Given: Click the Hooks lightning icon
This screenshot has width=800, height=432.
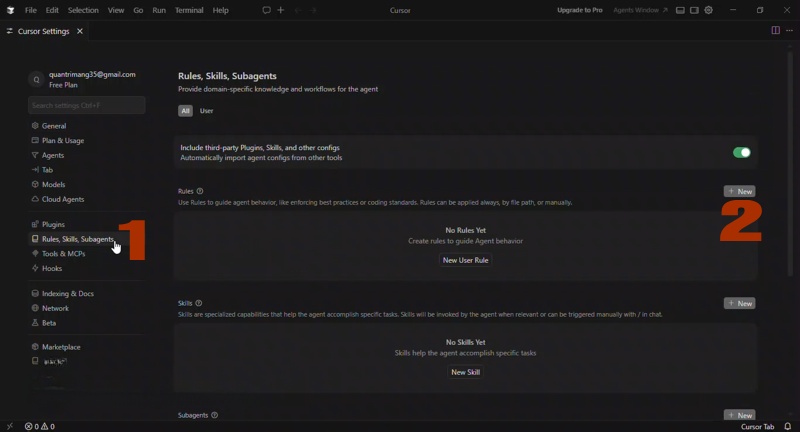Looking at the screenshot, I should (35, 268).
